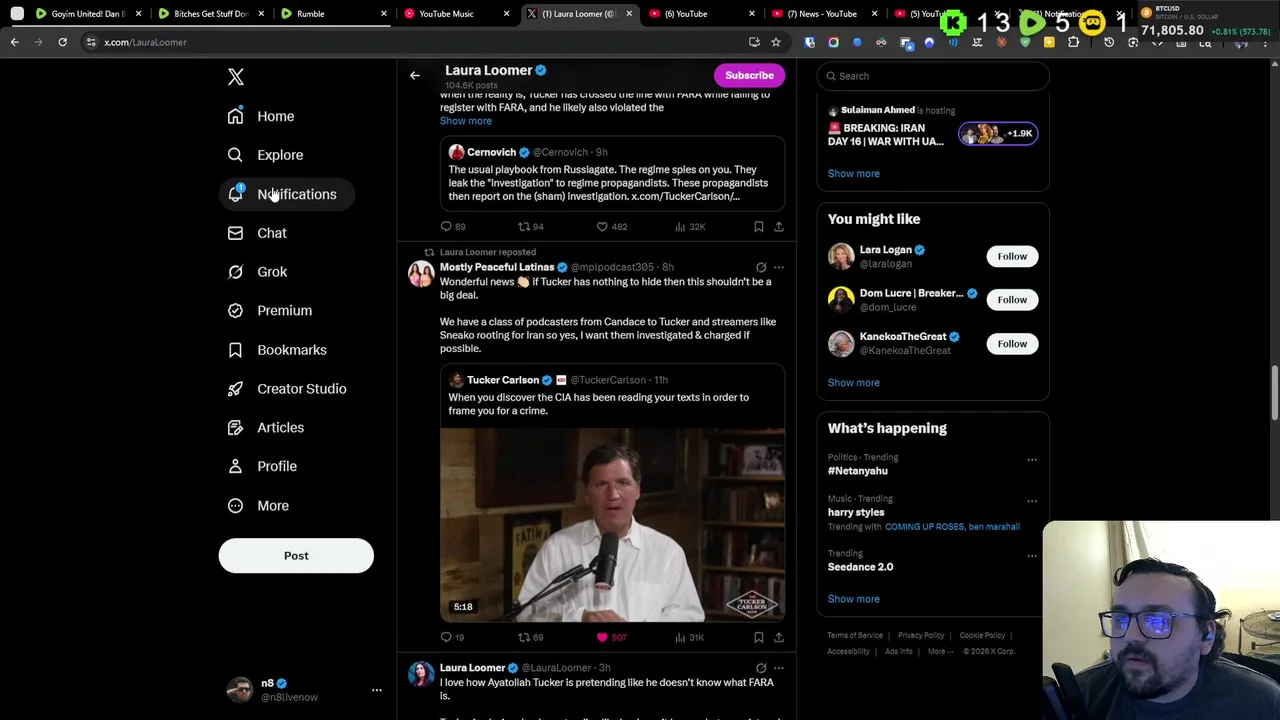
Task: Open Grok explain icon on Mostly Peaceful Latinas post
Action: click(x=761, y=268)
